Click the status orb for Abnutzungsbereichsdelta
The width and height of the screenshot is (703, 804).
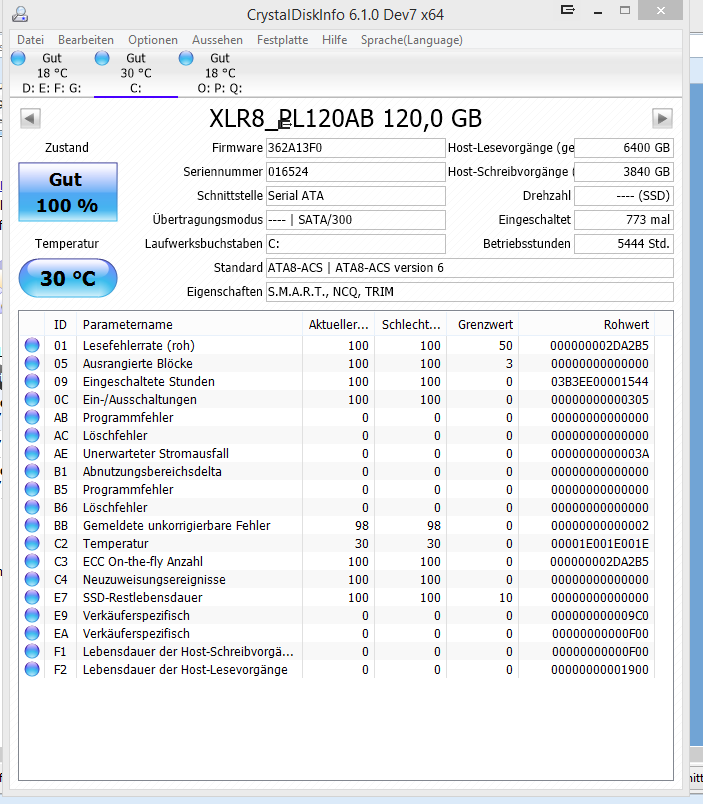tap(32, 471)
